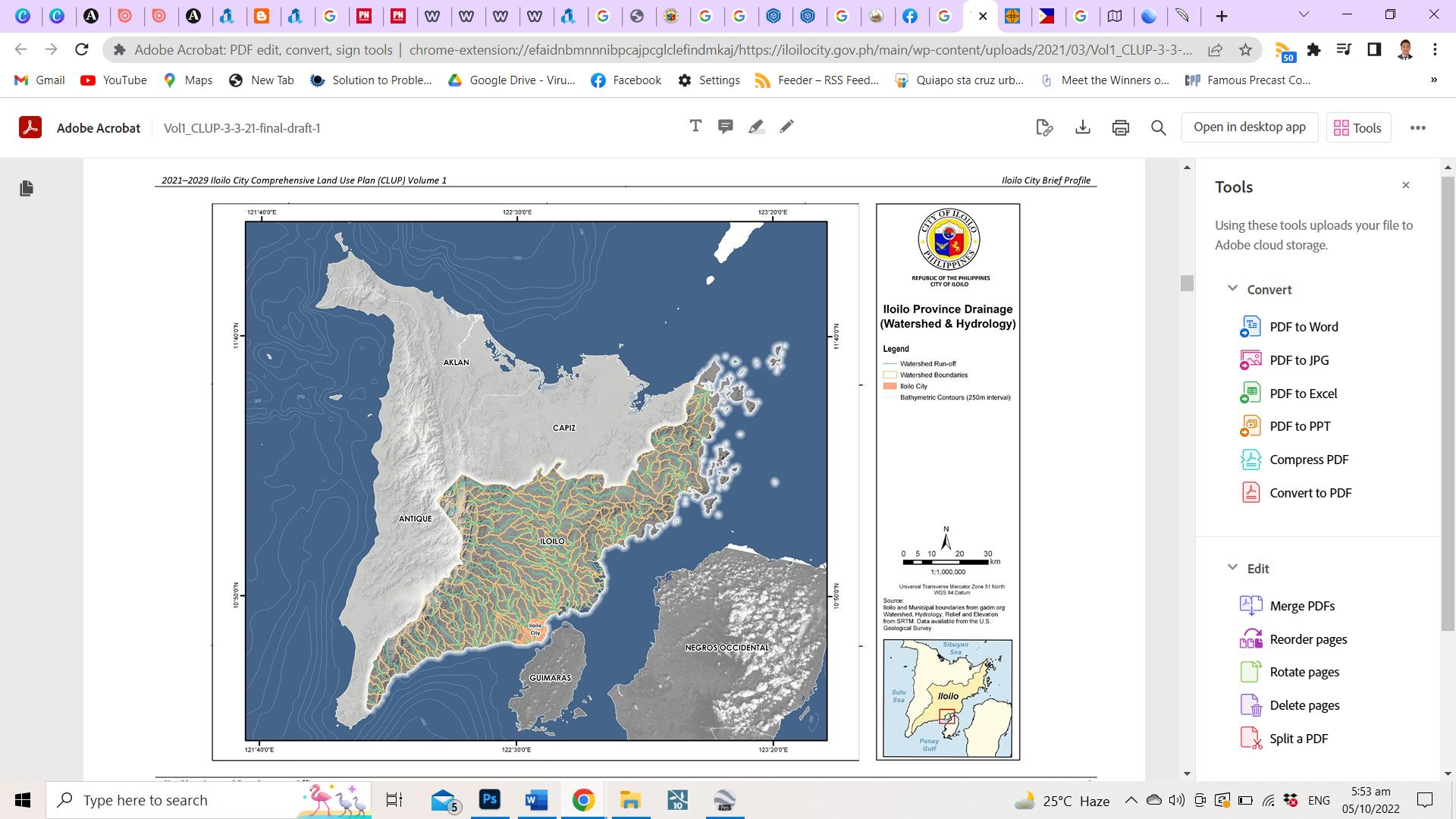Click the document vertical scrollbar thumb
Screen dimensions: 1456x819
tap(1187, 283)
